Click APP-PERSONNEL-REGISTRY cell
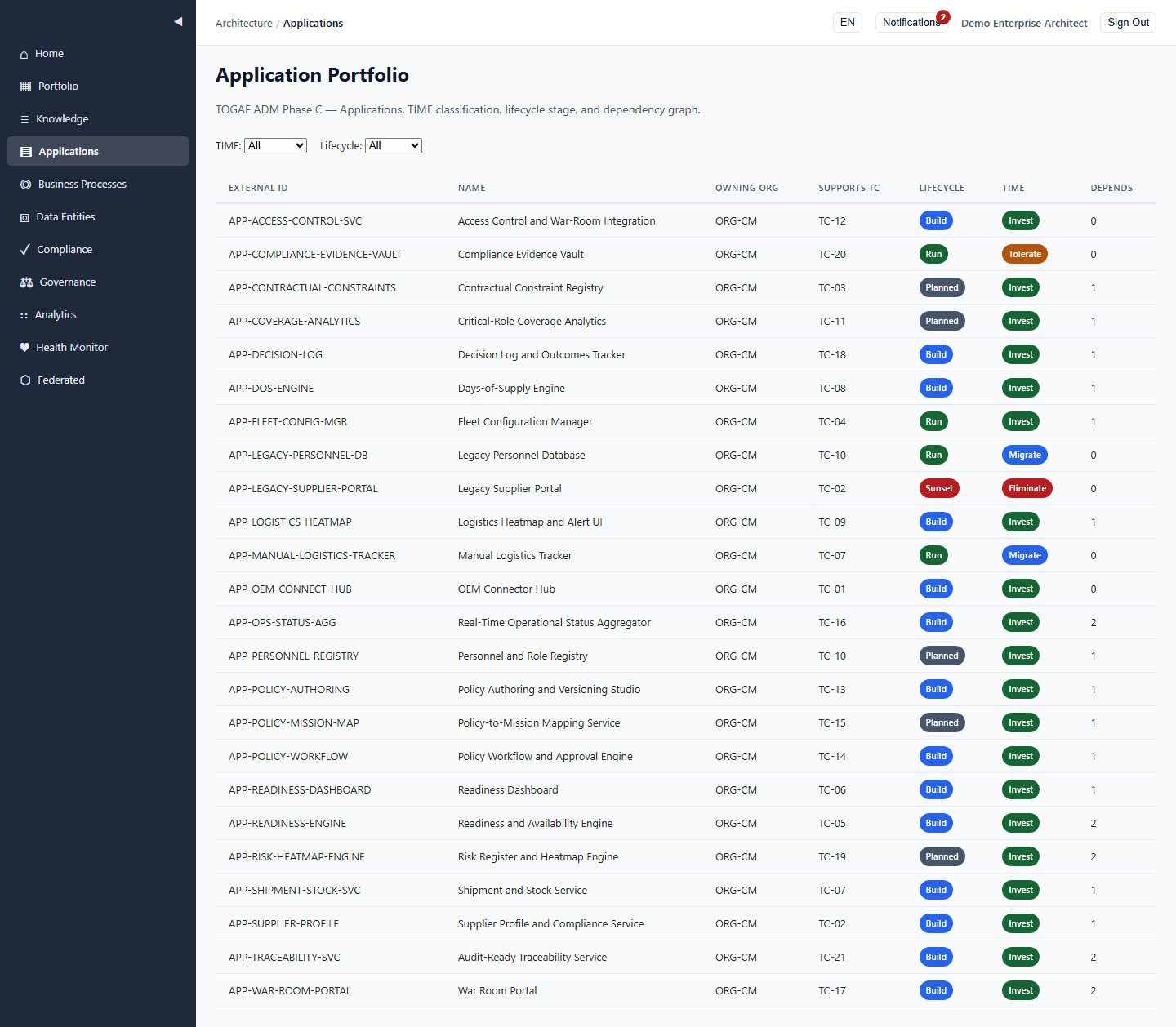 coord(293,656)
